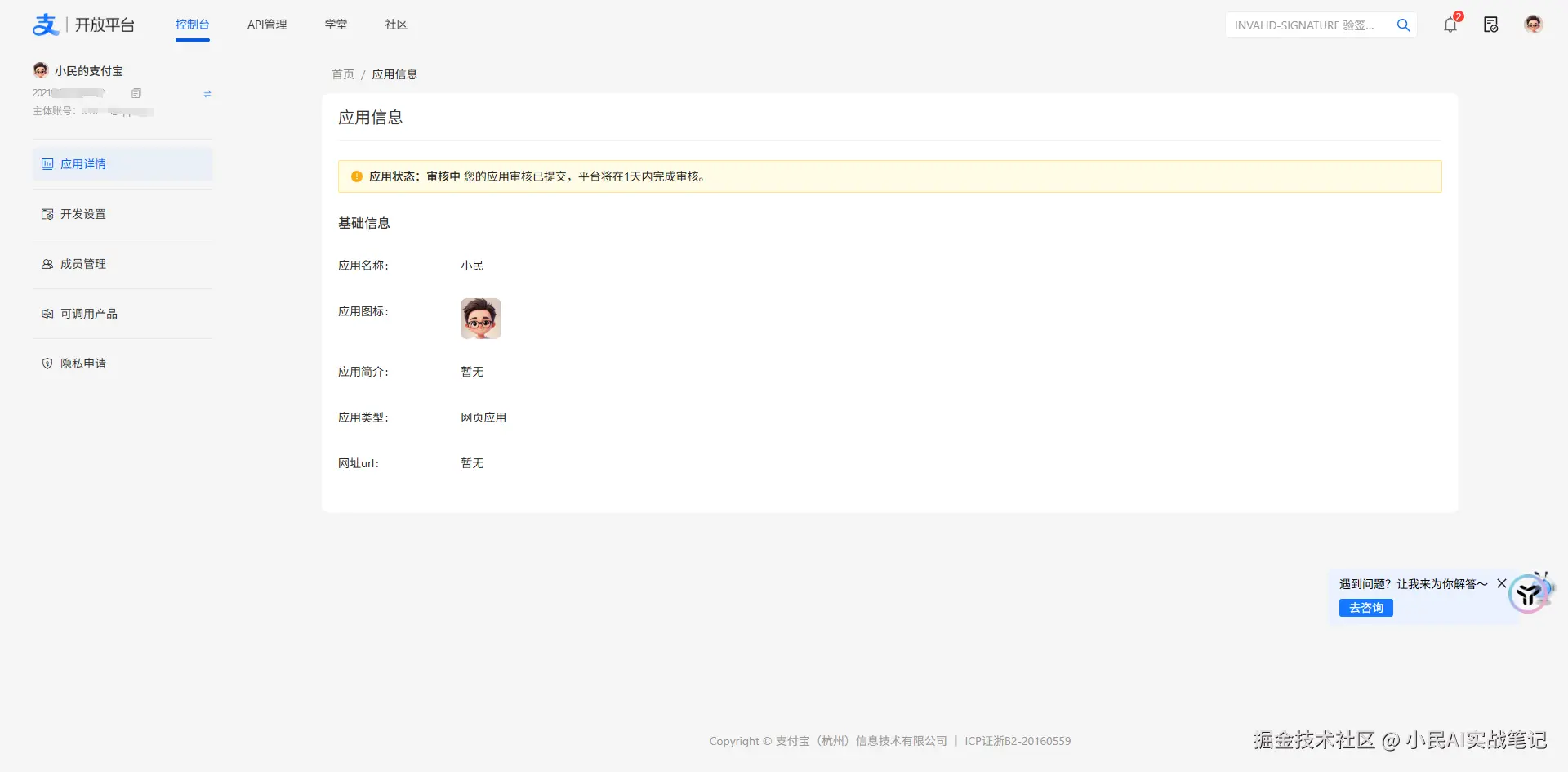
Task: Switch to the 控制台 tab
Action: (193, 25)
